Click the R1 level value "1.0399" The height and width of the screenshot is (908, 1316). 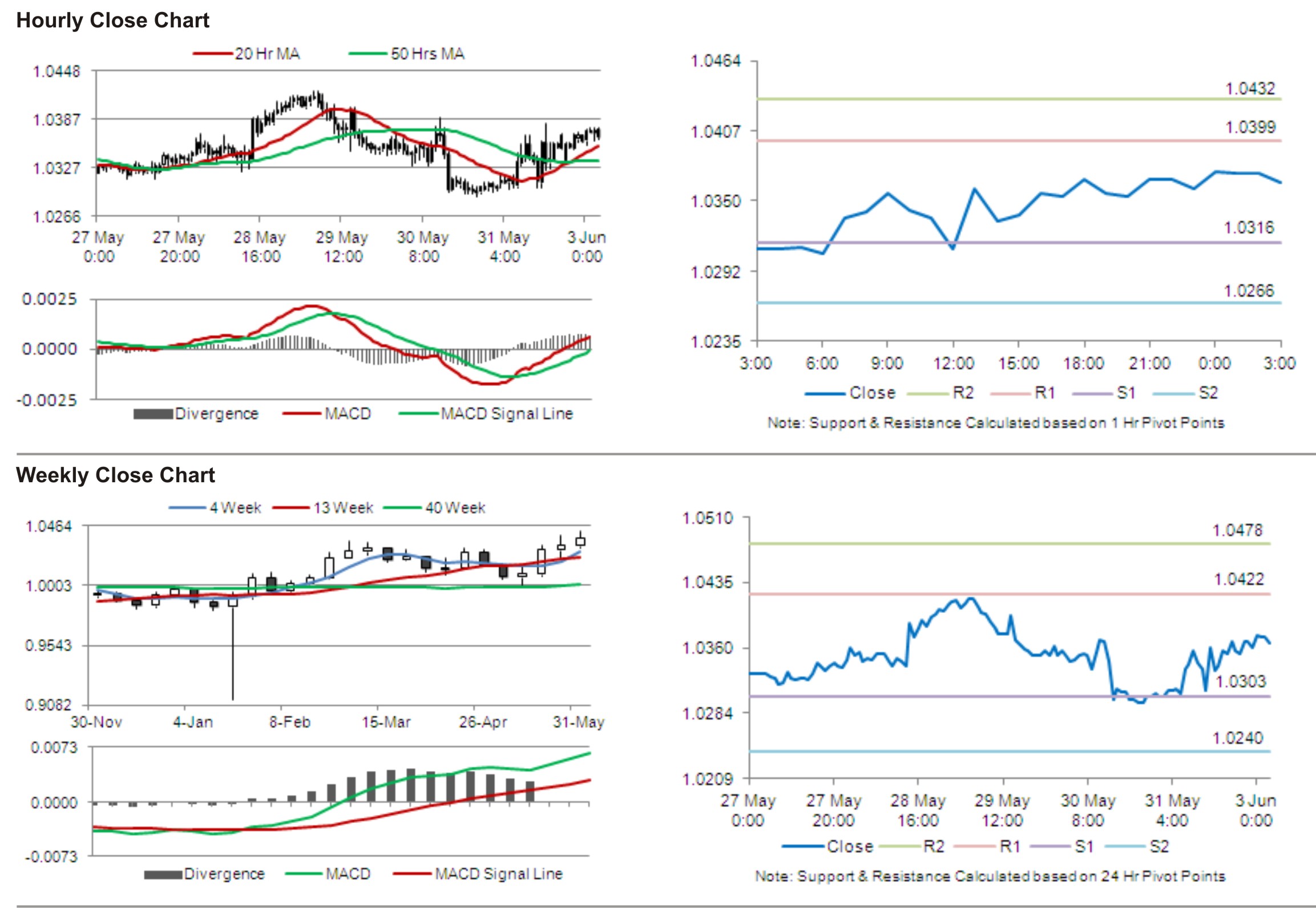pyautogui.click(x=1250, y=127)
